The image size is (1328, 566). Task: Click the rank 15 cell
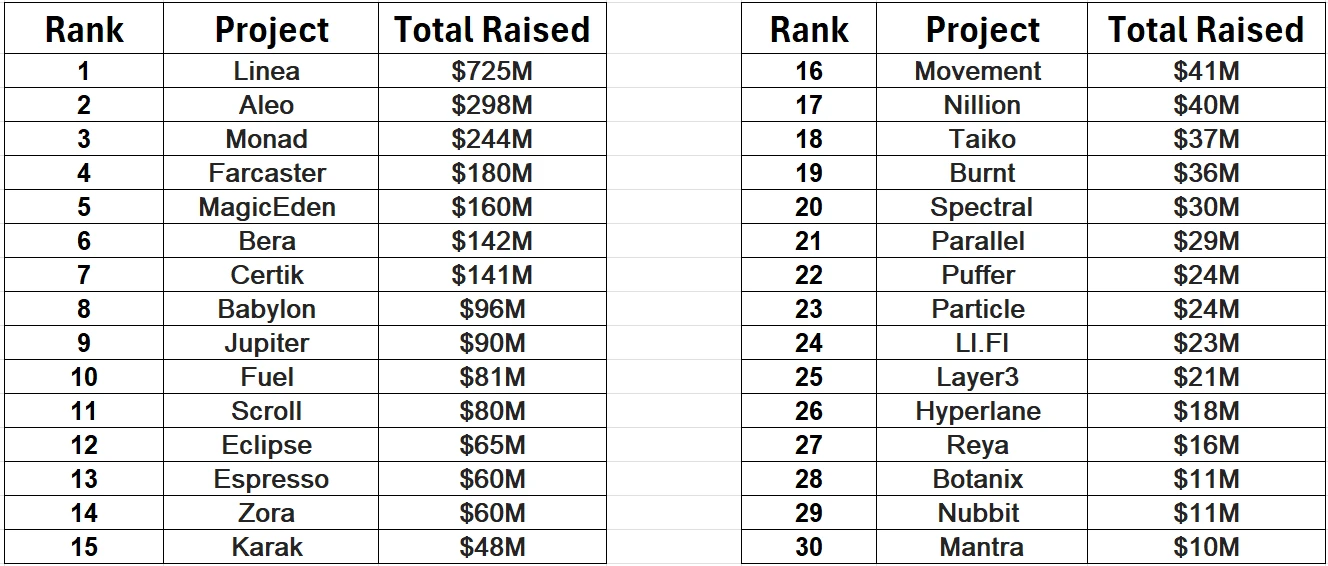(84, 548)
